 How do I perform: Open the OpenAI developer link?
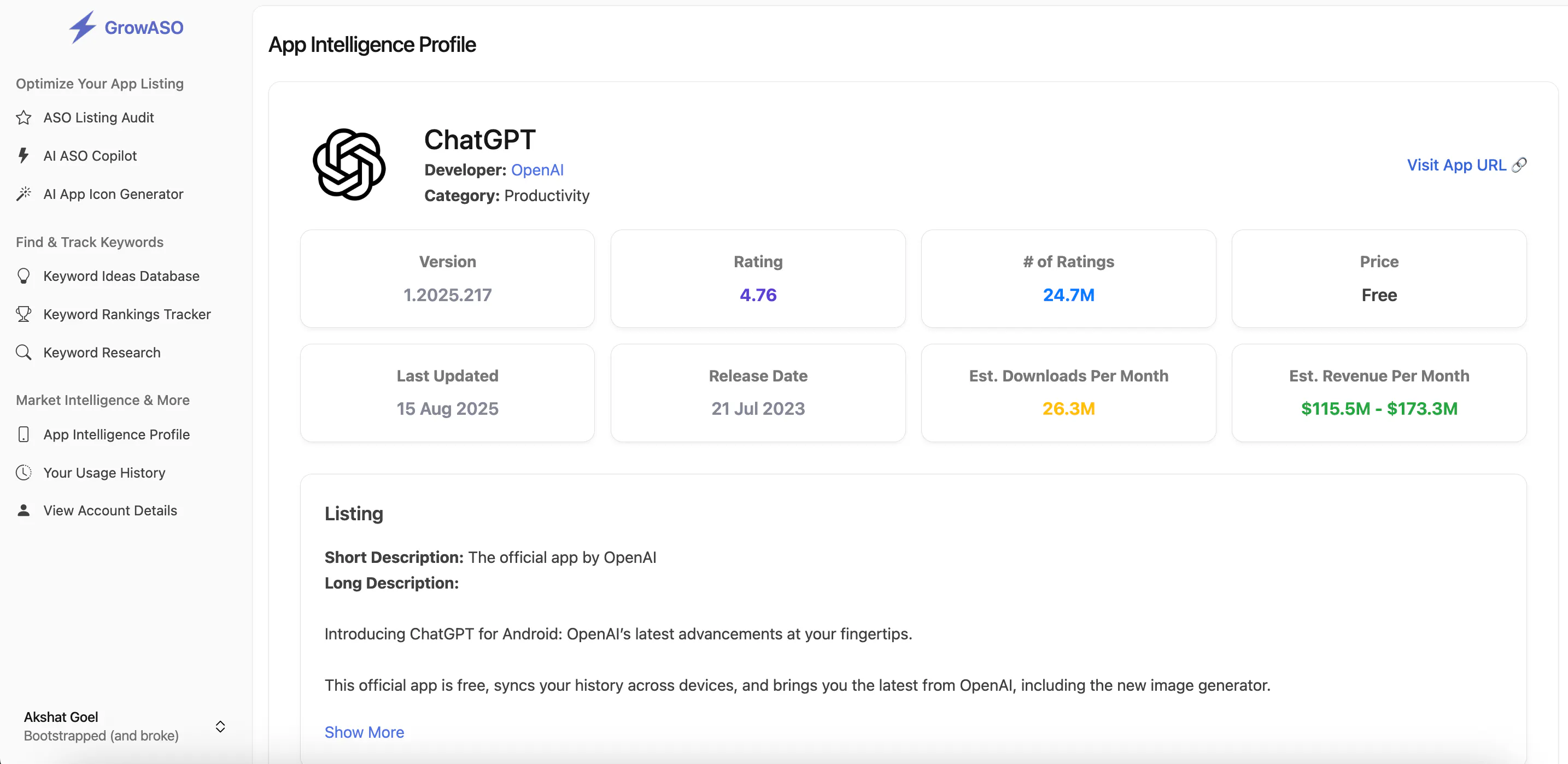tap(537, 170)
